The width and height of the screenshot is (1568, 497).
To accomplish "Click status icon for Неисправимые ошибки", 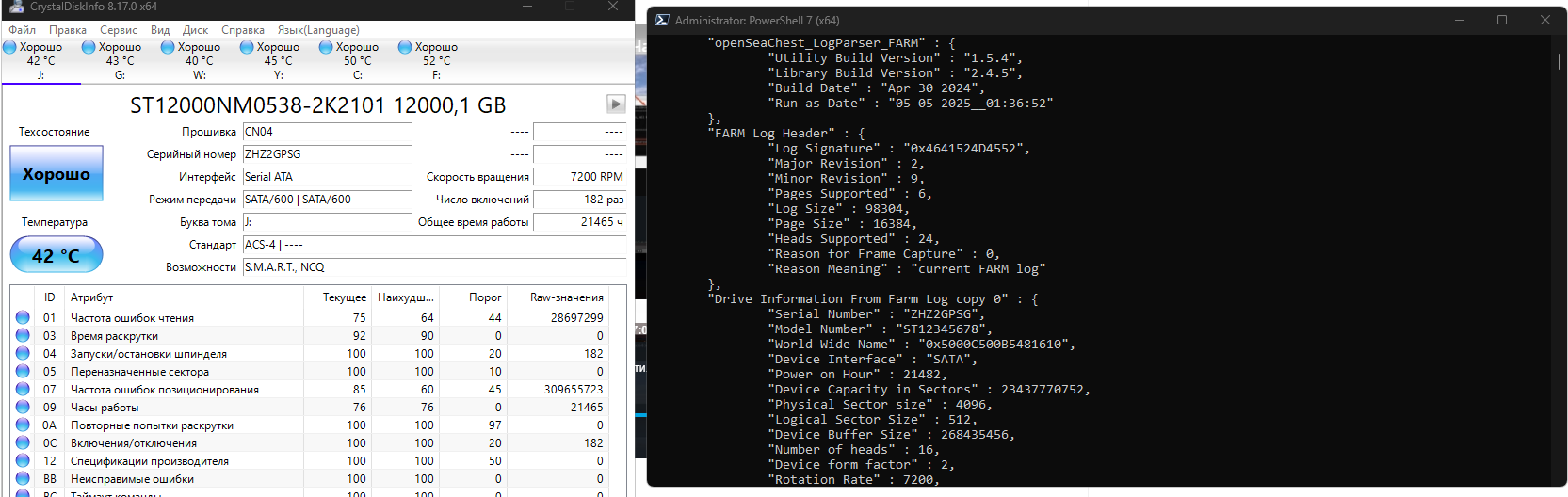I will click(23, 479).
